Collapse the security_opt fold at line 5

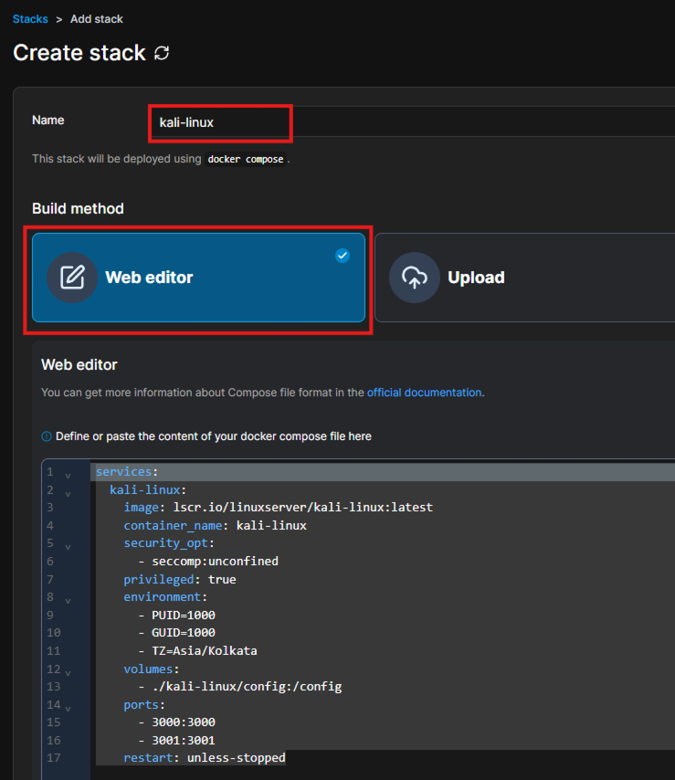pos(68,547)
